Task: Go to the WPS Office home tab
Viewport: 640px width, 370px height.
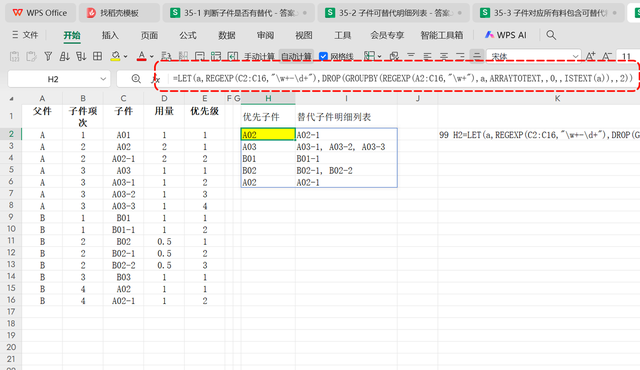Action: coord(40,13)
